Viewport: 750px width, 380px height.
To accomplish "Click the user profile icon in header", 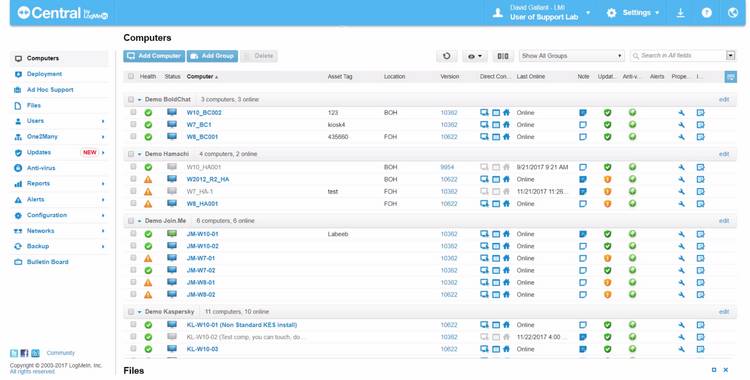I will tap(497, 13).
